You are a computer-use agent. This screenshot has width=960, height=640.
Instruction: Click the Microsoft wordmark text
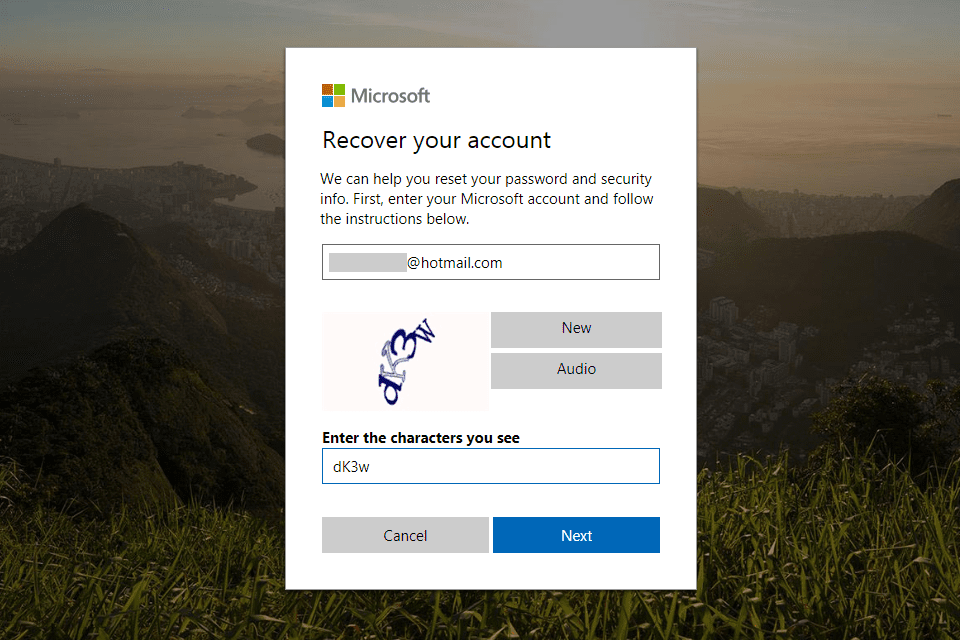pyautogui.click(x=391, y=96)
